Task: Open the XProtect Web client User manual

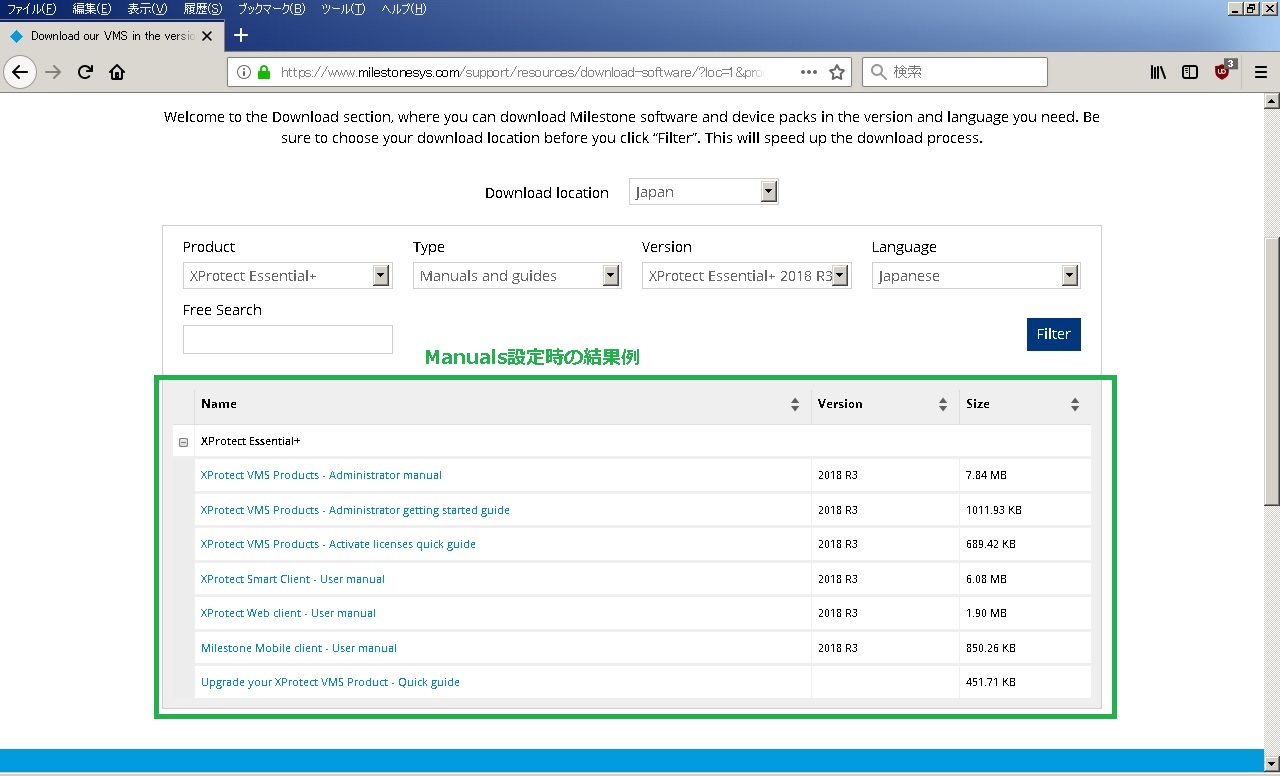Action: tap(288, 613)
